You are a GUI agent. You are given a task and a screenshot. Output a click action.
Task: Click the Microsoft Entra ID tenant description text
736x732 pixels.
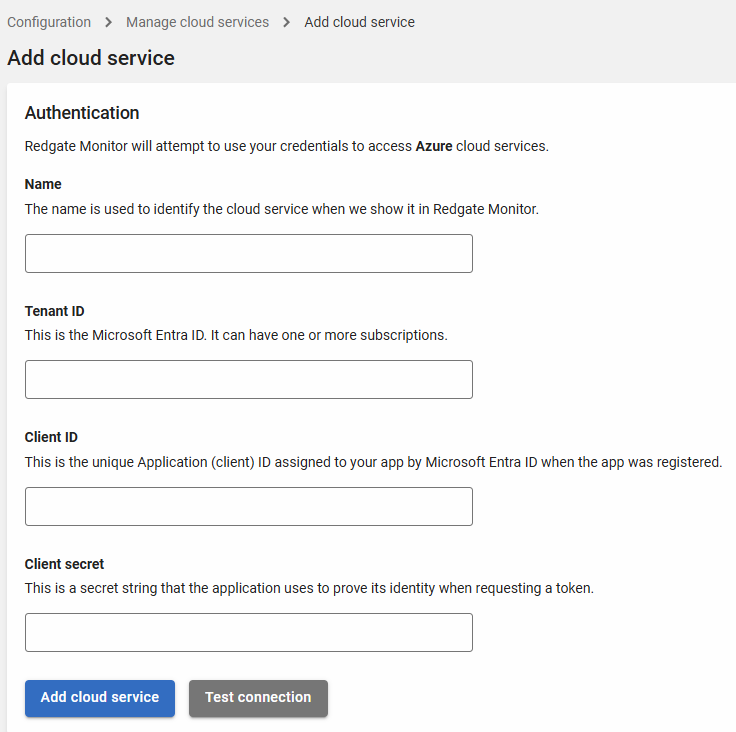pos(236,335)
